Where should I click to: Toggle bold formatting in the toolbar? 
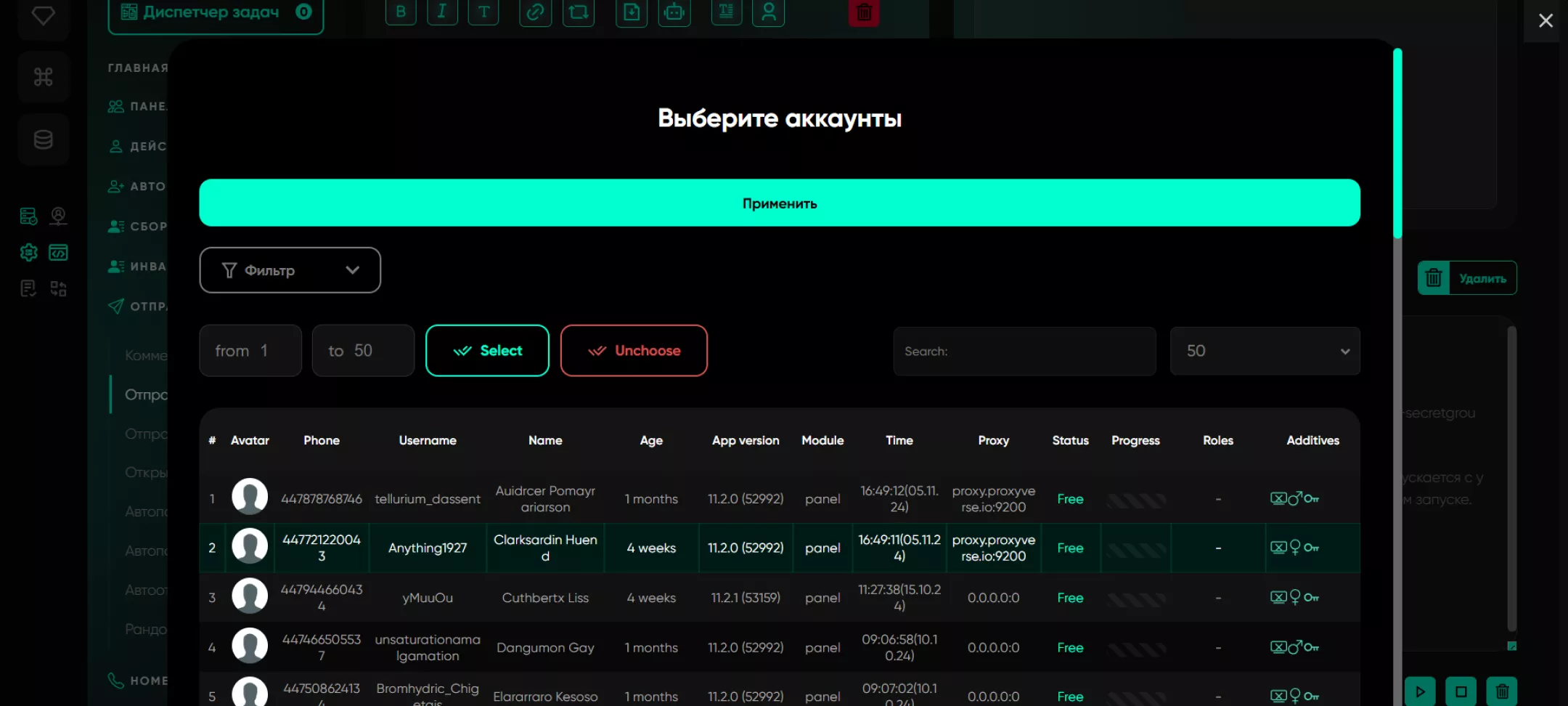click(401, 12)
